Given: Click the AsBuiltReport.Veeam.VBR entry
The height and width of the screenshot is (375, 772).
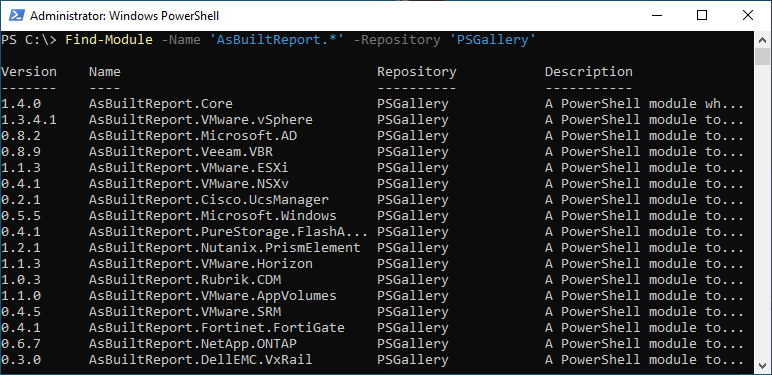Looking at the screenshot, I should coord(181,152).
